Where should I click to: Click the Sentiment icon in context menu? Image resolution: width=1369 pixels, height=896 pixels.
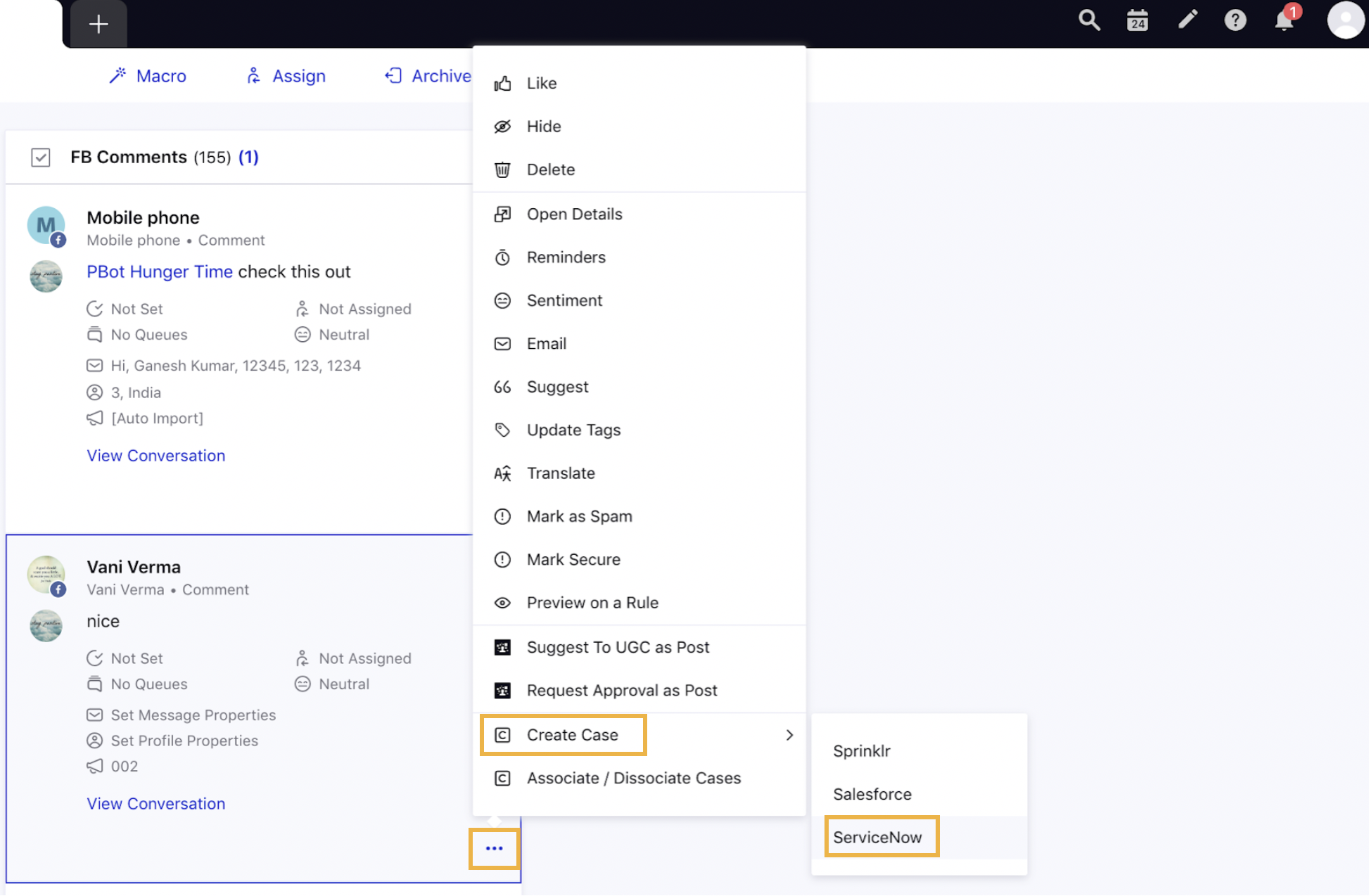click(x=502, y=300)
